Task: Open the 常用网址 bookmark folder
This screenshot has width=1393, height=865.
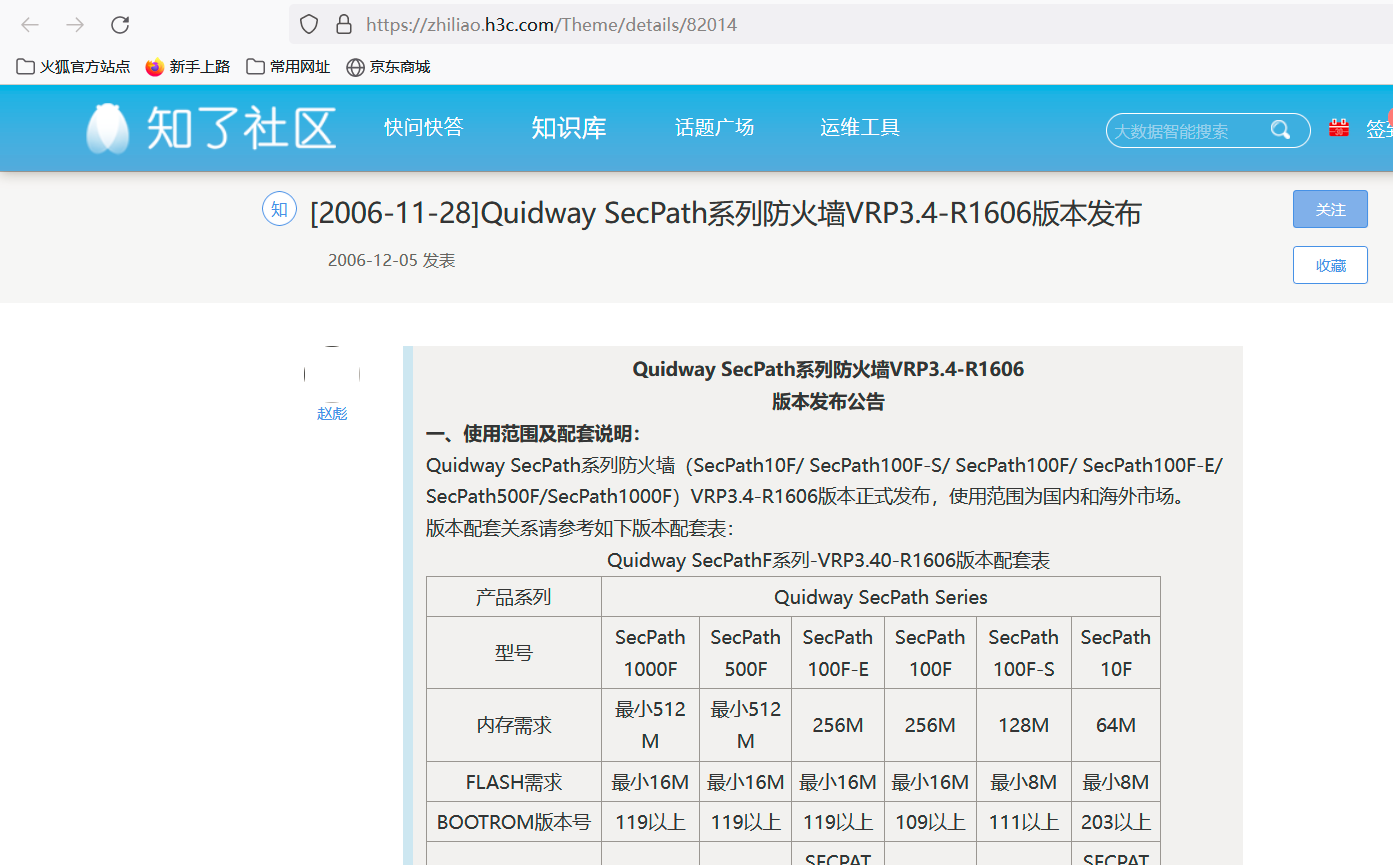Action: (x=288, y=67)
